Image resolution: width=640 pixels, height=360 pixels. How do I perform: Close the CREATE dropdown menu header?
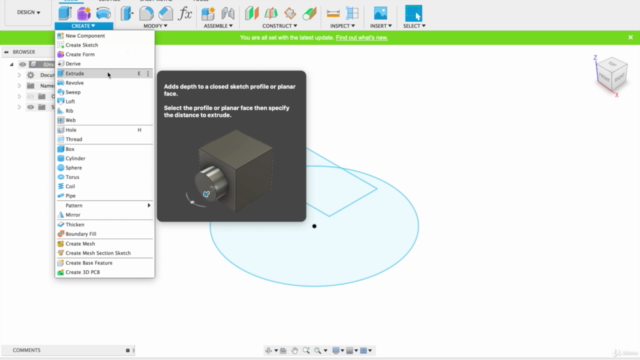point(84,26)
